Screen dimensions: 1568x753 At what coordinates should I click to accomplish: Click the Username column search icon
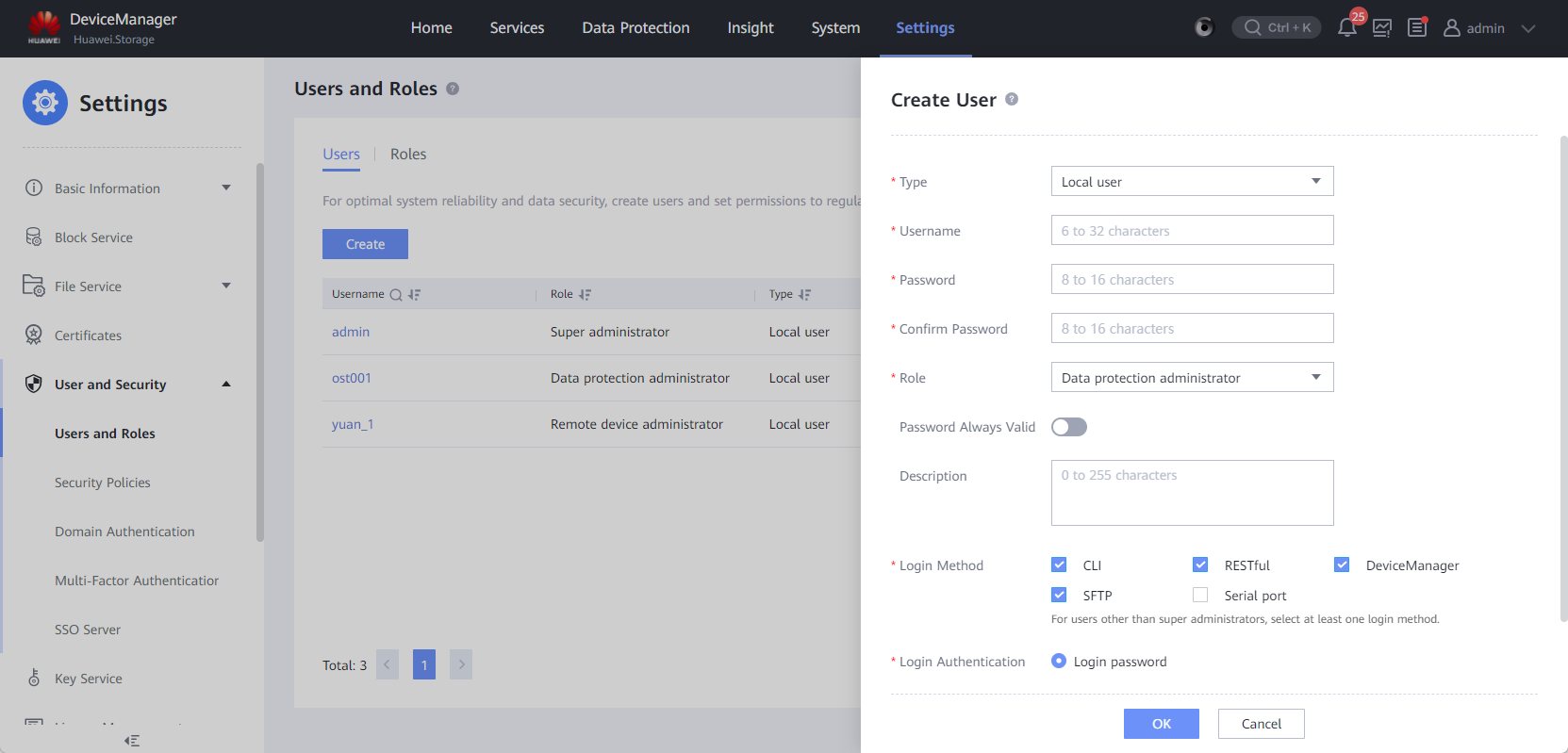coord(396,295)
